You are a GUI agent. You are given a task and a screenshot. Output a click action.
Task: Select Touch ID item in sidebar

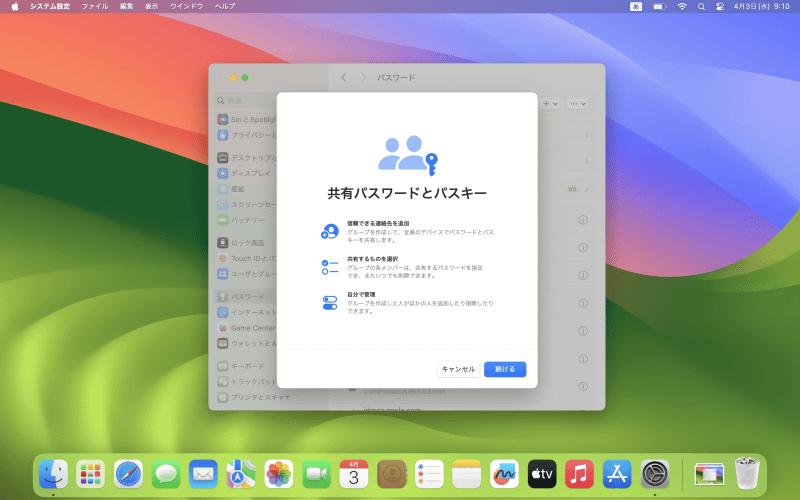(x=247, y=258)
